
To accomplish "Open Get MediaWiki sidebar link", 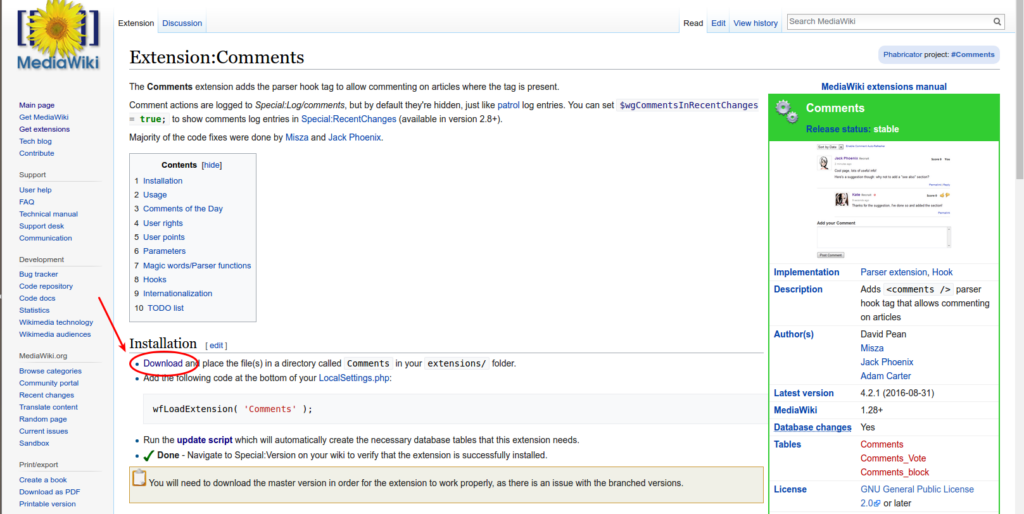I will pos(44,117).
